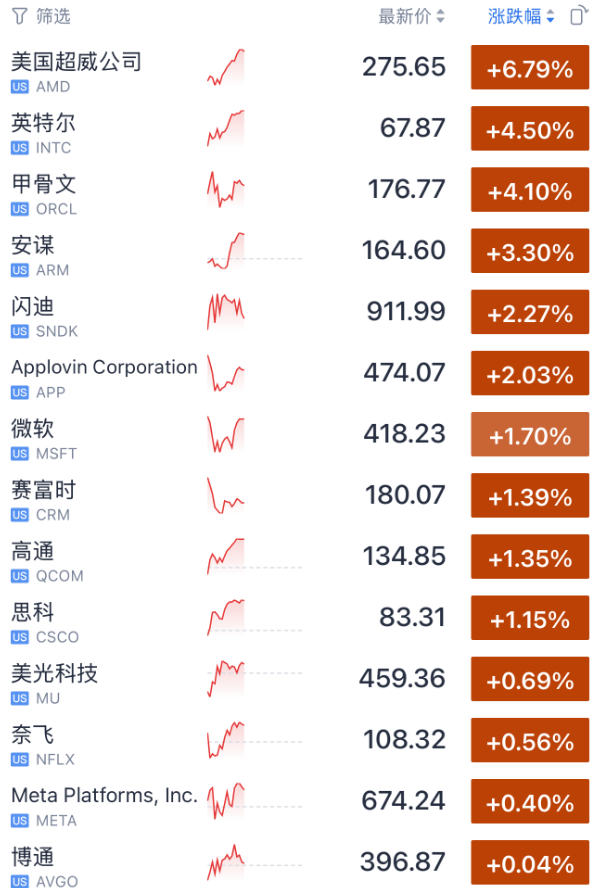Open the 美国超威公司 stock entry

75,61
